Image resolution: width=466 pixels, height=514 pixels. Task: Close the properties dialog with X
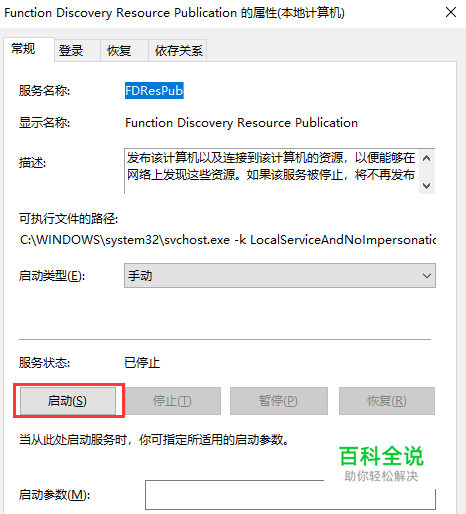451,13
